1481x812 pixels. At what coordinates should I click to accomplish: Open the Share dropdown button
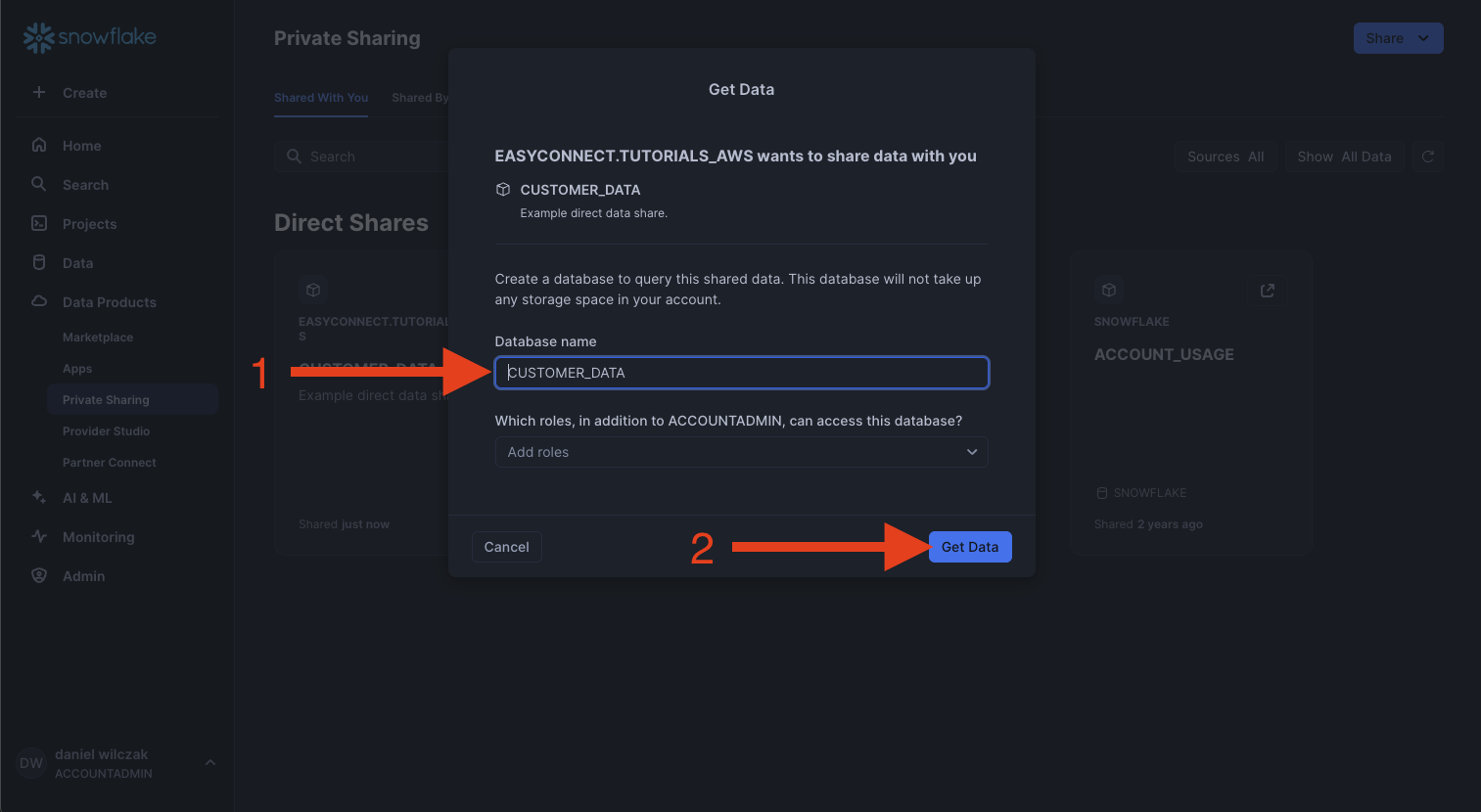(1397, 38)
